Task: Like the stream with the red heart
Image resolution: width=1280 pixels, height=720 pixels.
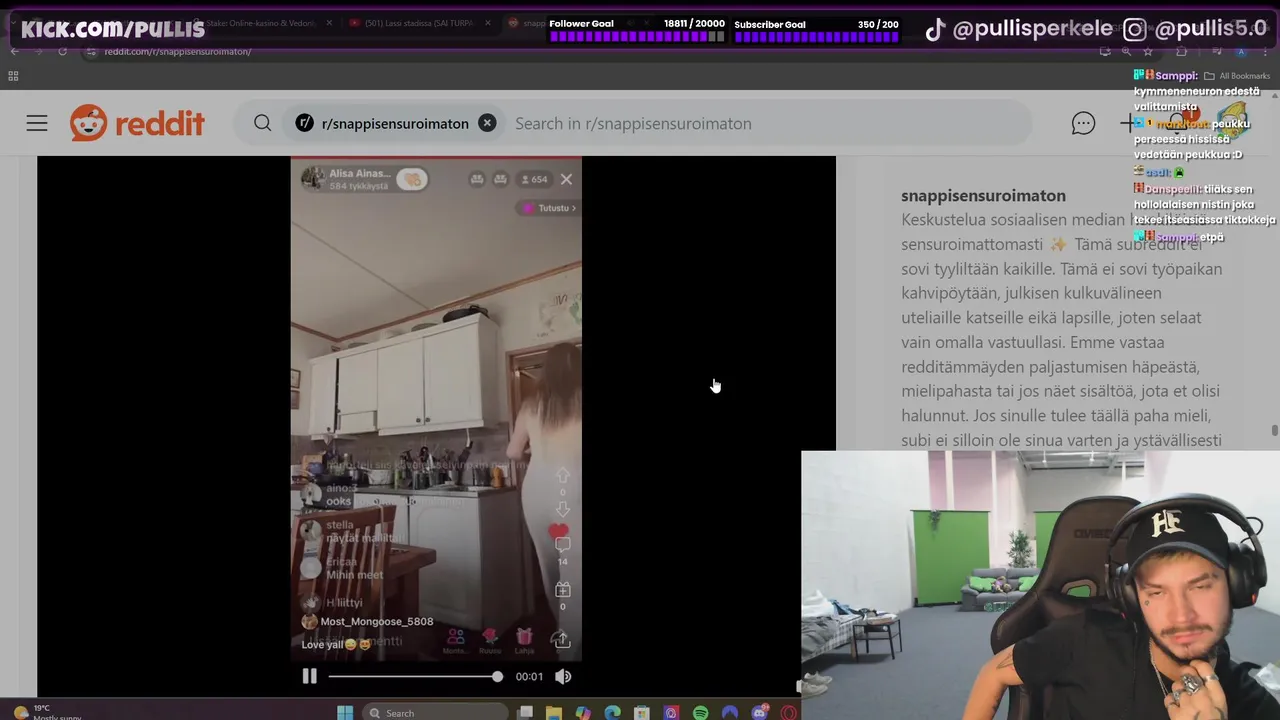Action: 558,531
